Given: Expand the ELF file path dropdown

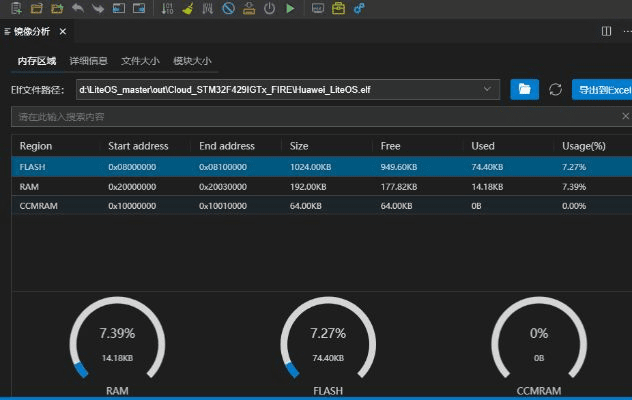Looking at the screenshot, I should [487, 90].
